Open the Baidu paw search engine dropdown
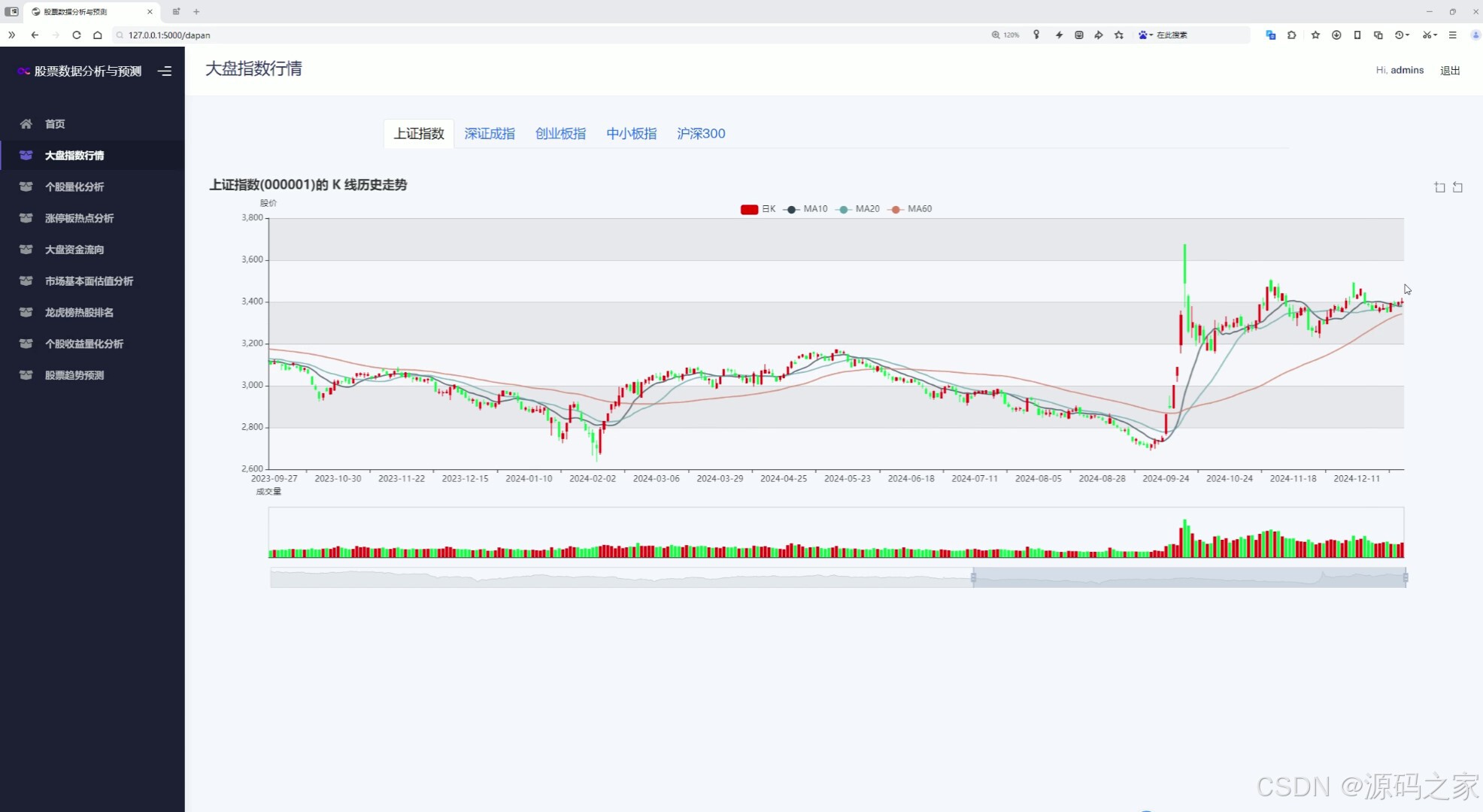This screenshot has width=1483, height=812. (x=1146, y=35)
